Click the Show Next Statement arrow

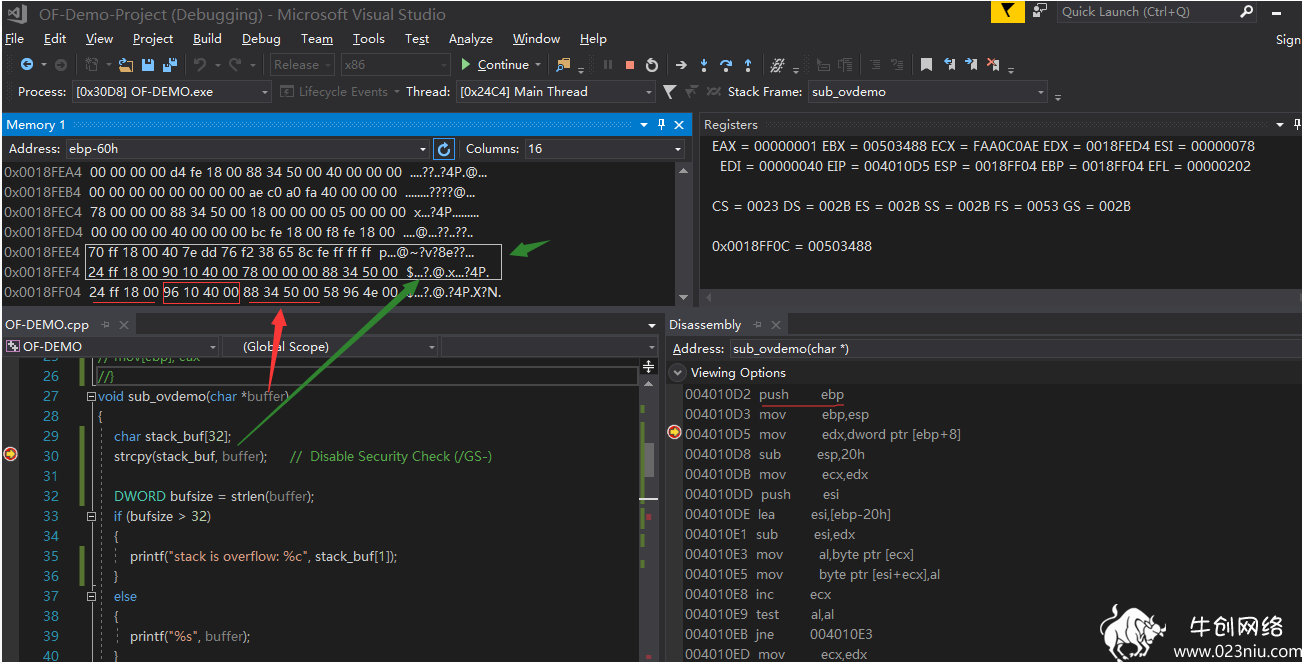point(681,65)
